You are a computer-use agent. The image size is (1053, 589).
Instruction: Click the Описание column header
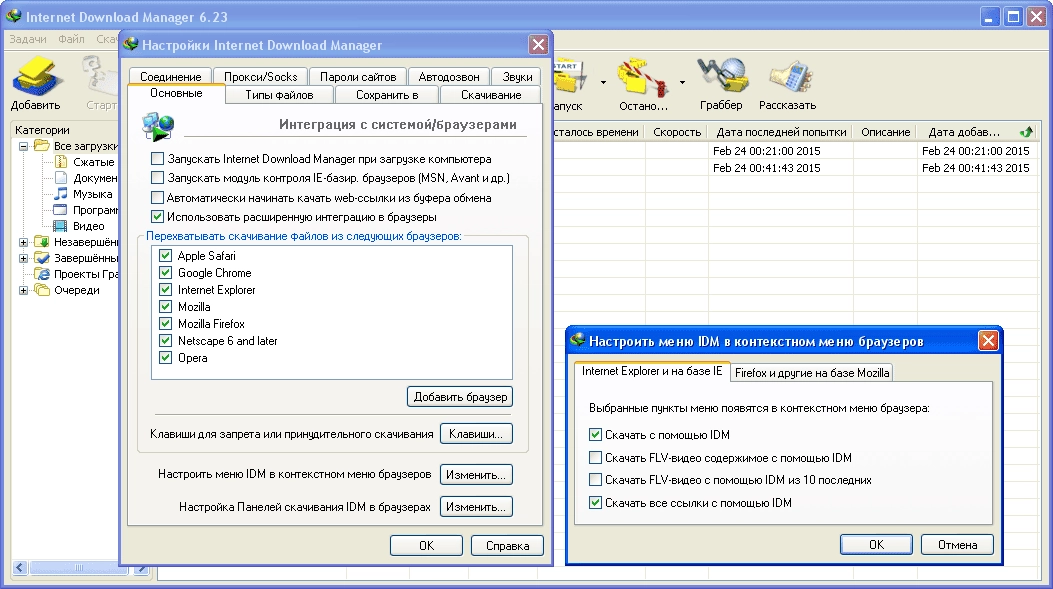pos(886,132)
